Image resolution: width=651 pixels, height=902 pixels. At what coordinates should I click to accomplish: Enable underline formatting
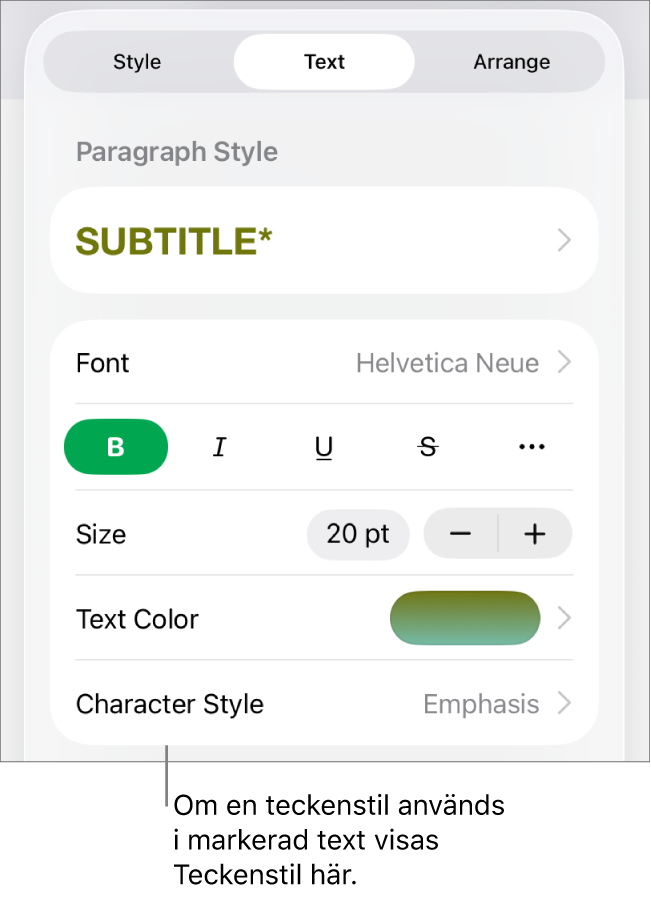tap(324, 447)
